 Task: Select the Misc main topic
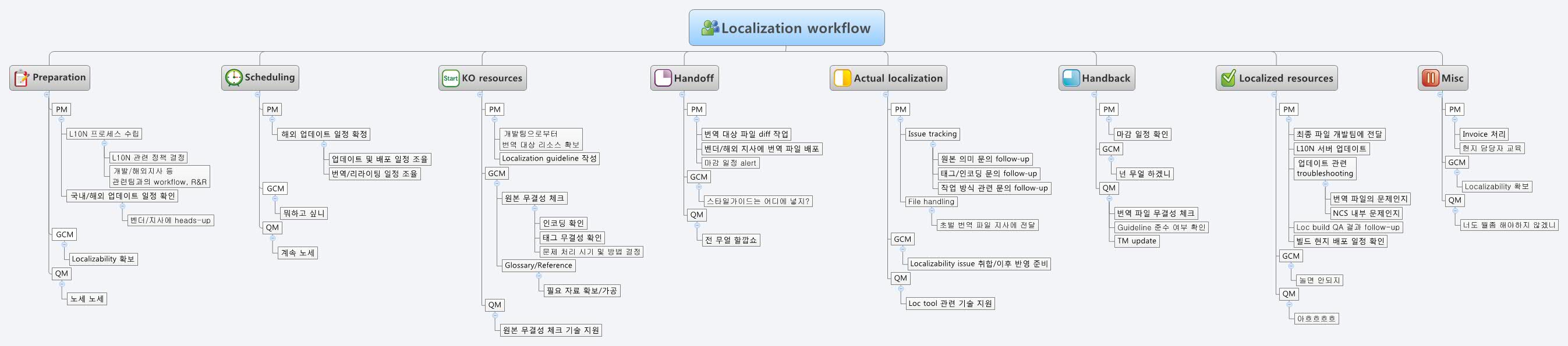pos(1443,78)
